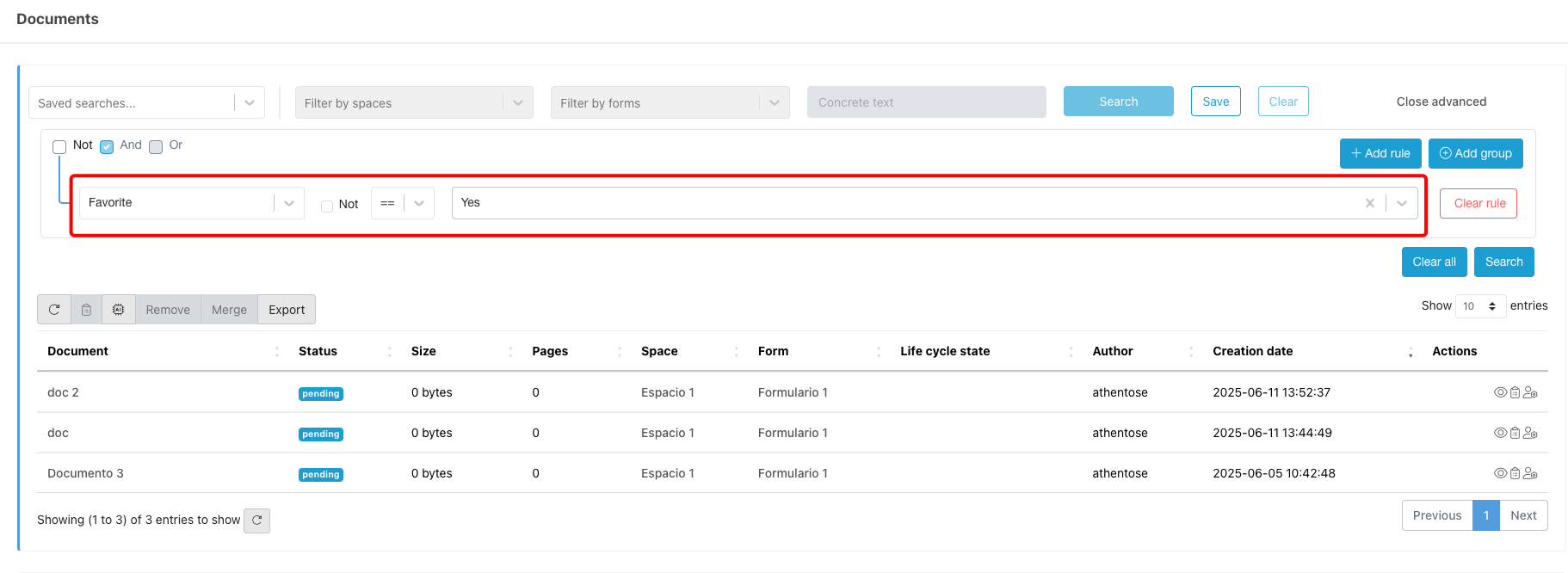Viewport: 1568px width, 573px height.
Task: Click the refresh icon in the table toolbar
Action: pos(54,310)
